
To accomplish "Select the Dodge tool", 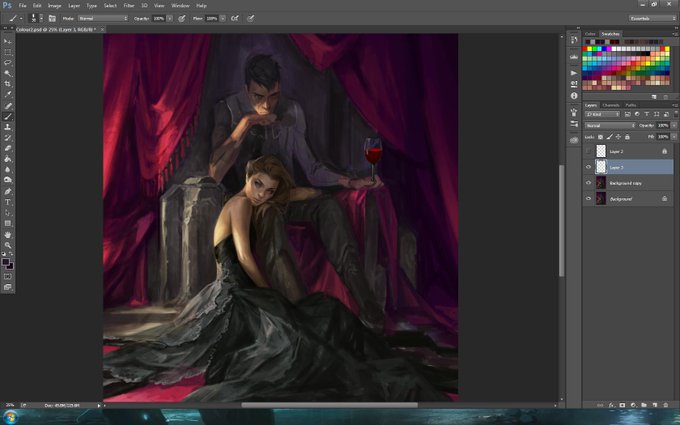I will click(x=8, y=180).
